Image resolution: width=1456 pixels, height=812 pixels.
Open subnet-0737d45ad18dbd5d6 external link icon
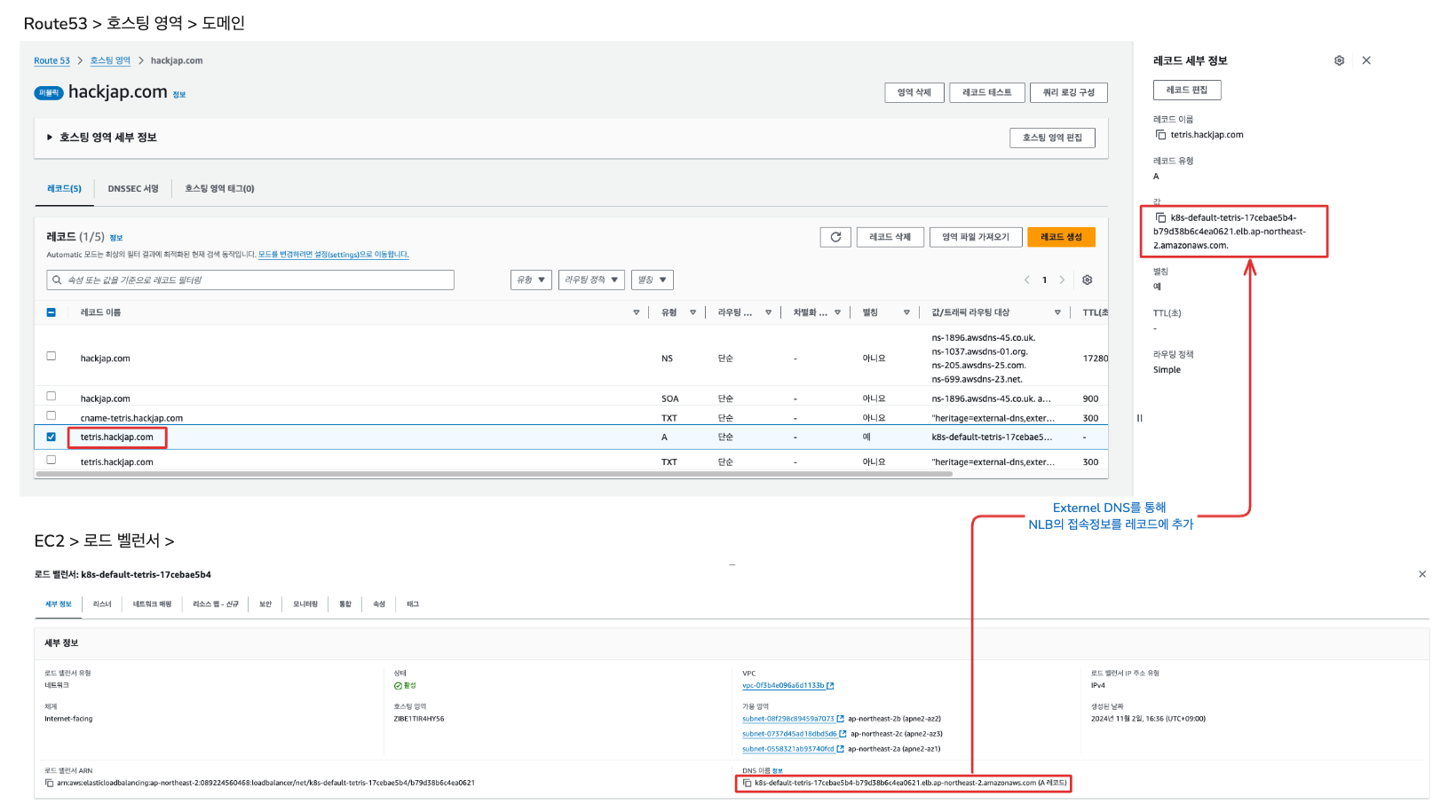pyautogui.click(x=843, y=734)
